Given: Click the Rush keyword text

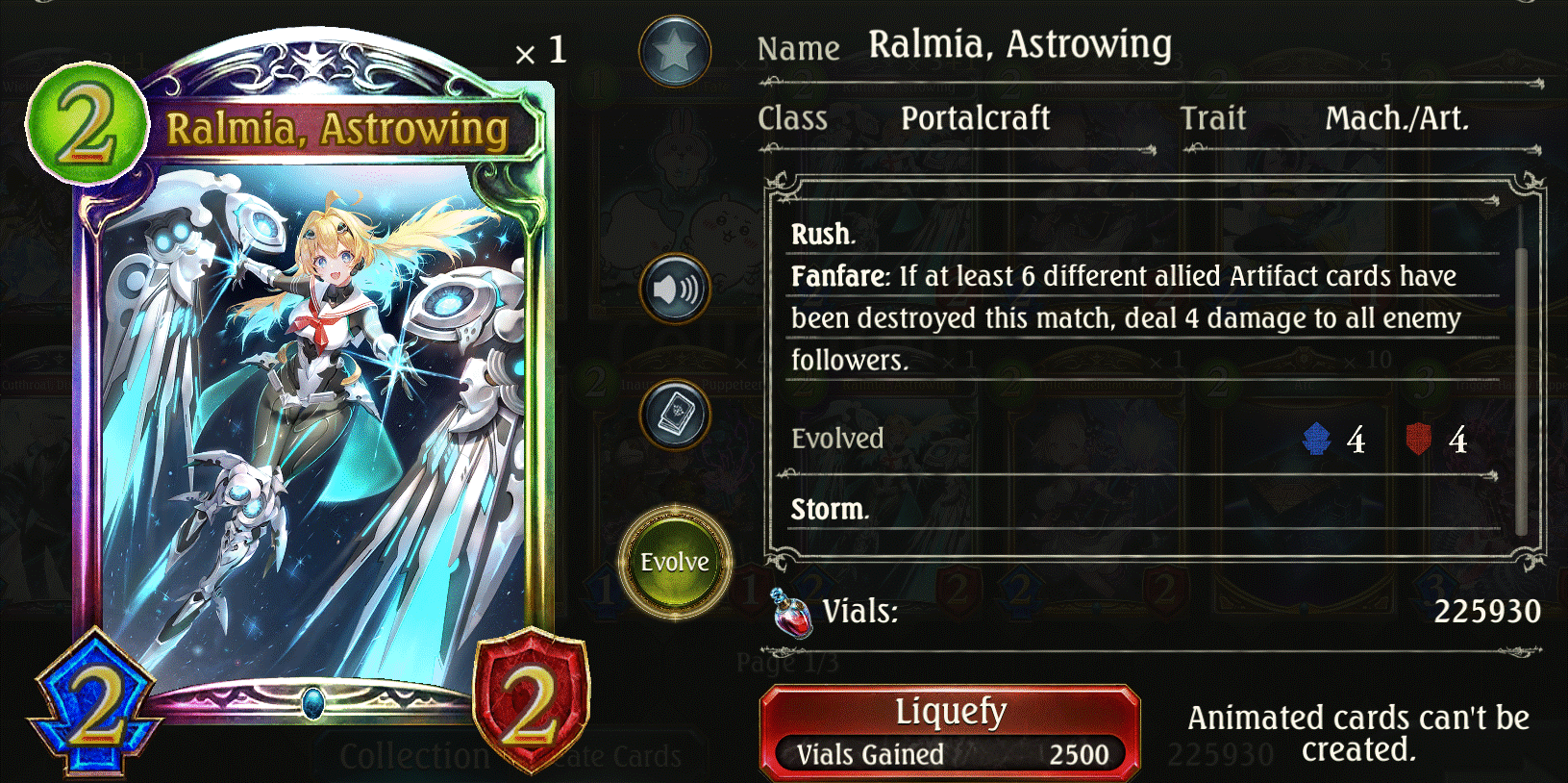Looking at the screenshot, I should [823, 234].
